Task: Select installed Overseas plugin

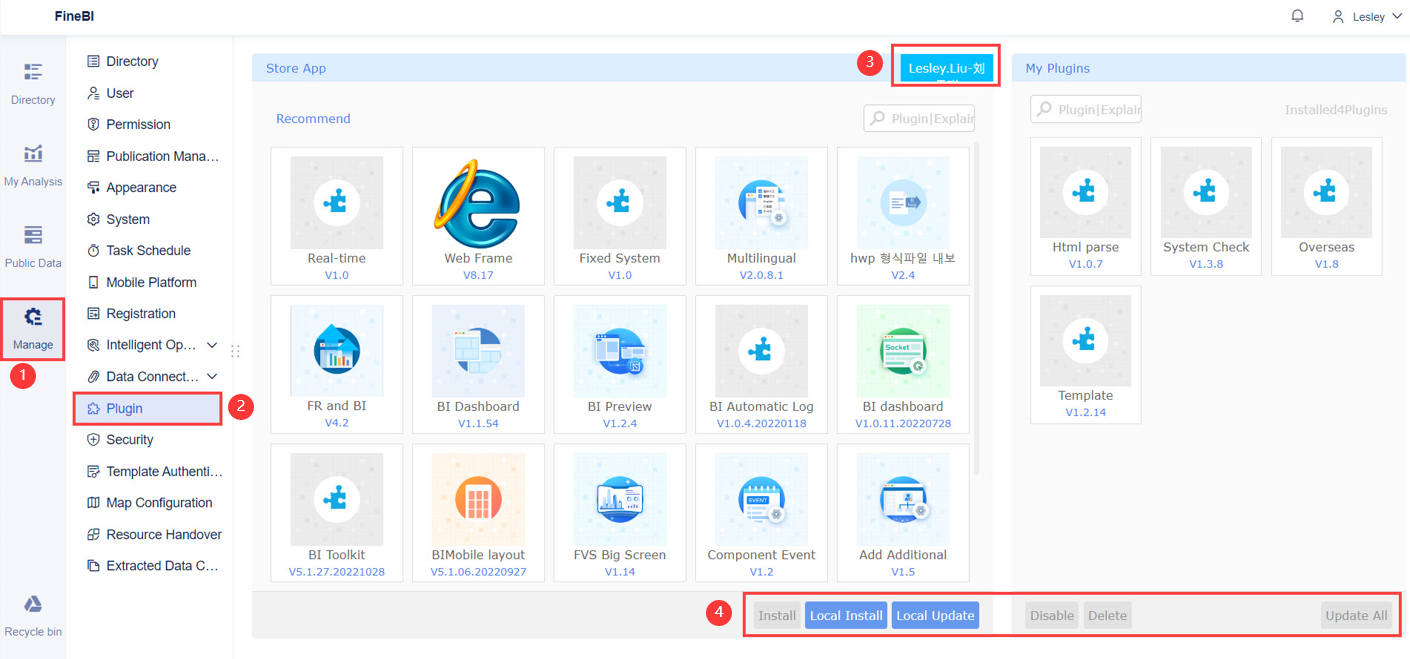Action: 1326,206
